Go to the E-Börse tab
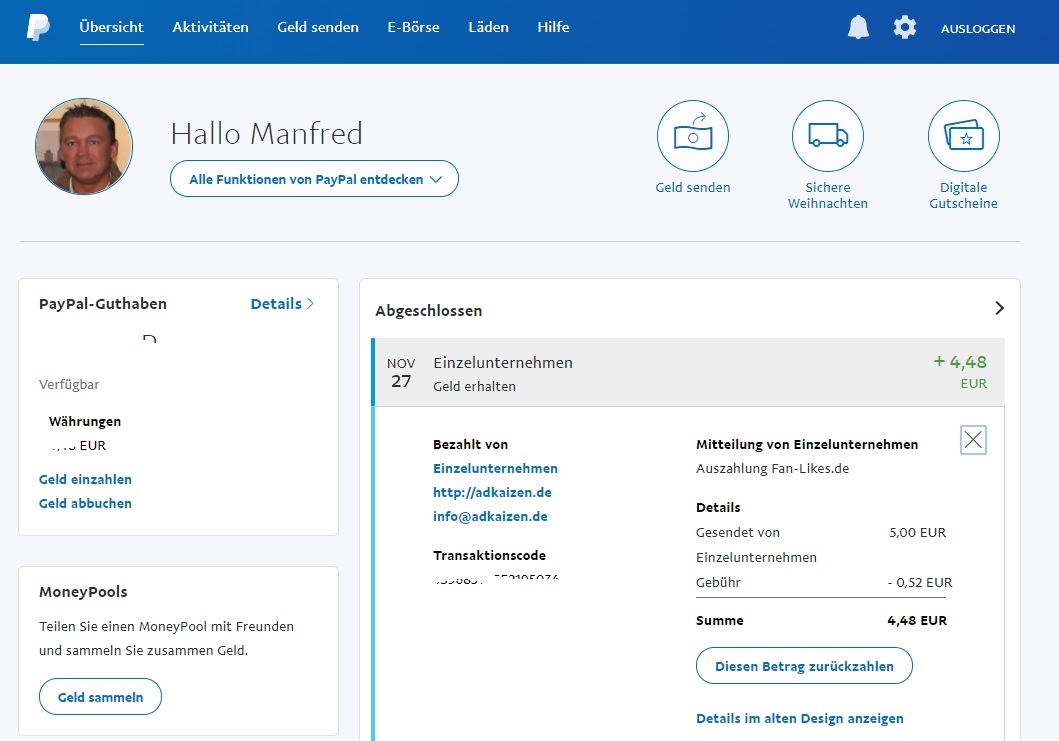 (x=413, y=28)
